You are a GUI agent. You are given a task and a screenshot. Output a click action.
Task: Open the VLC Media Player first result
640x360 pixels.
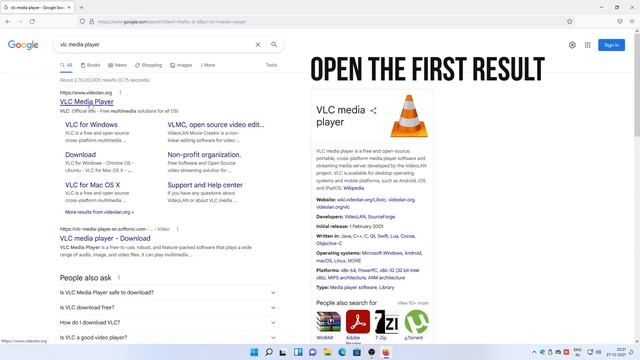87,102
